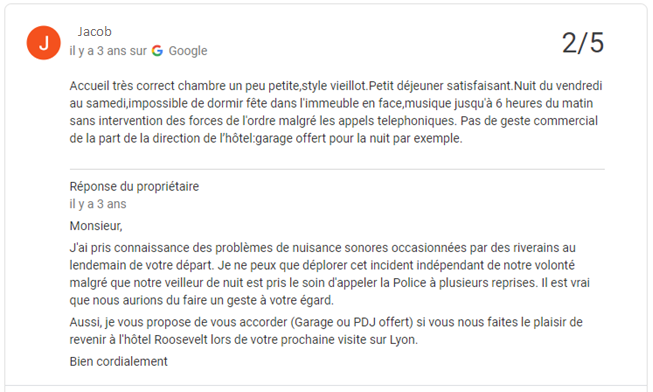
Task: Click review line 'au samedi,impossible de dormir'
Action: 331,103
